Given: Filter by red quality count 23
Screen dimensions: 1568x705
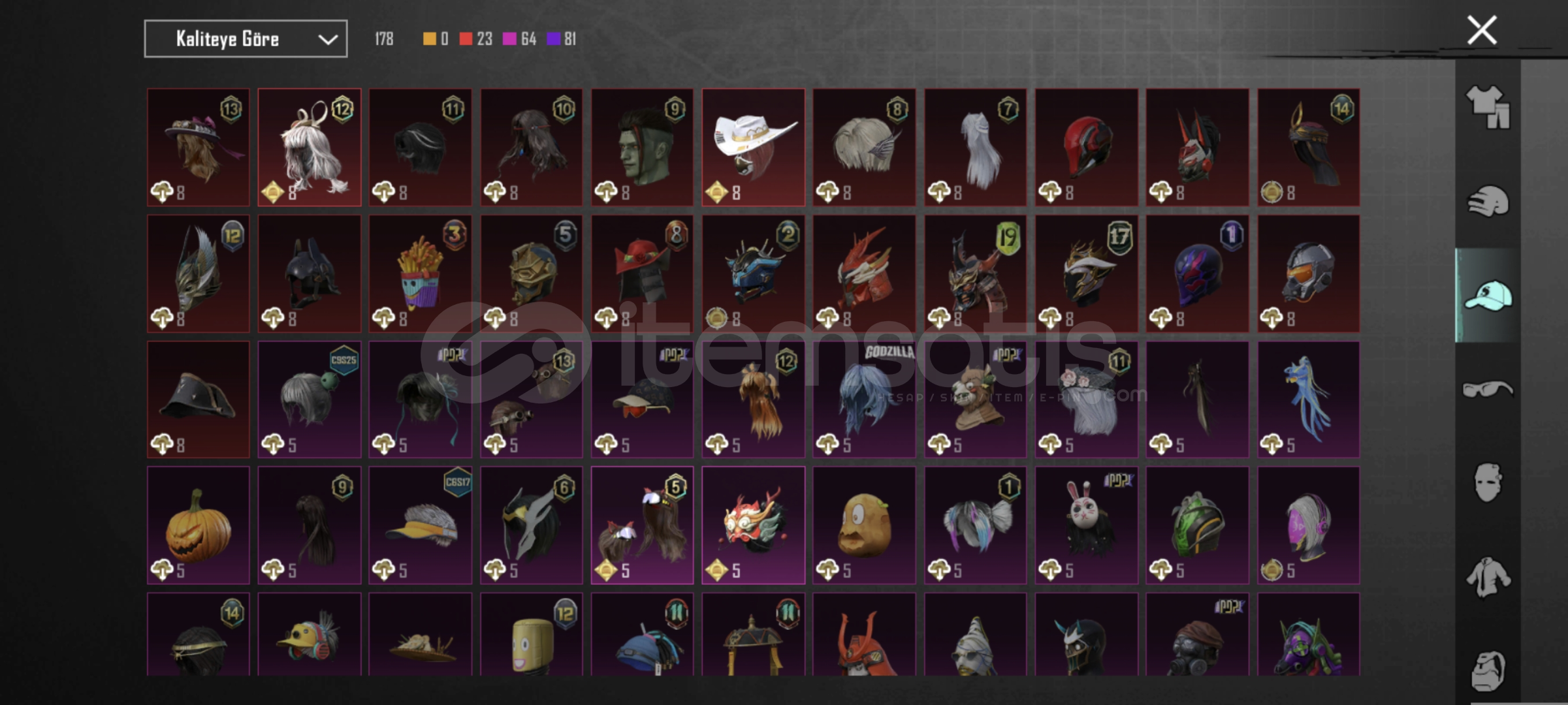Looking at the screenshot, I should coord(475,39).
